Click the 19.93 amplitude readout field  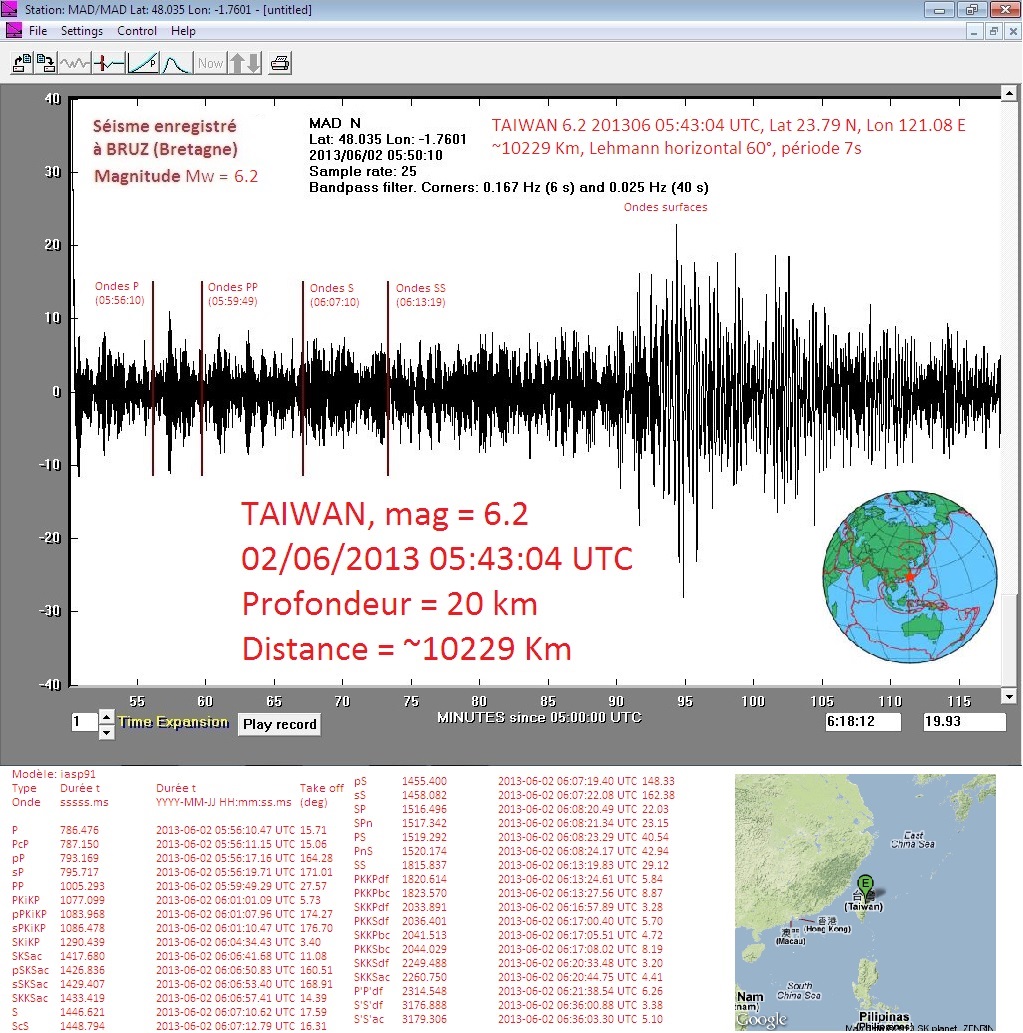pyautogui.click(x=964, y=722)
